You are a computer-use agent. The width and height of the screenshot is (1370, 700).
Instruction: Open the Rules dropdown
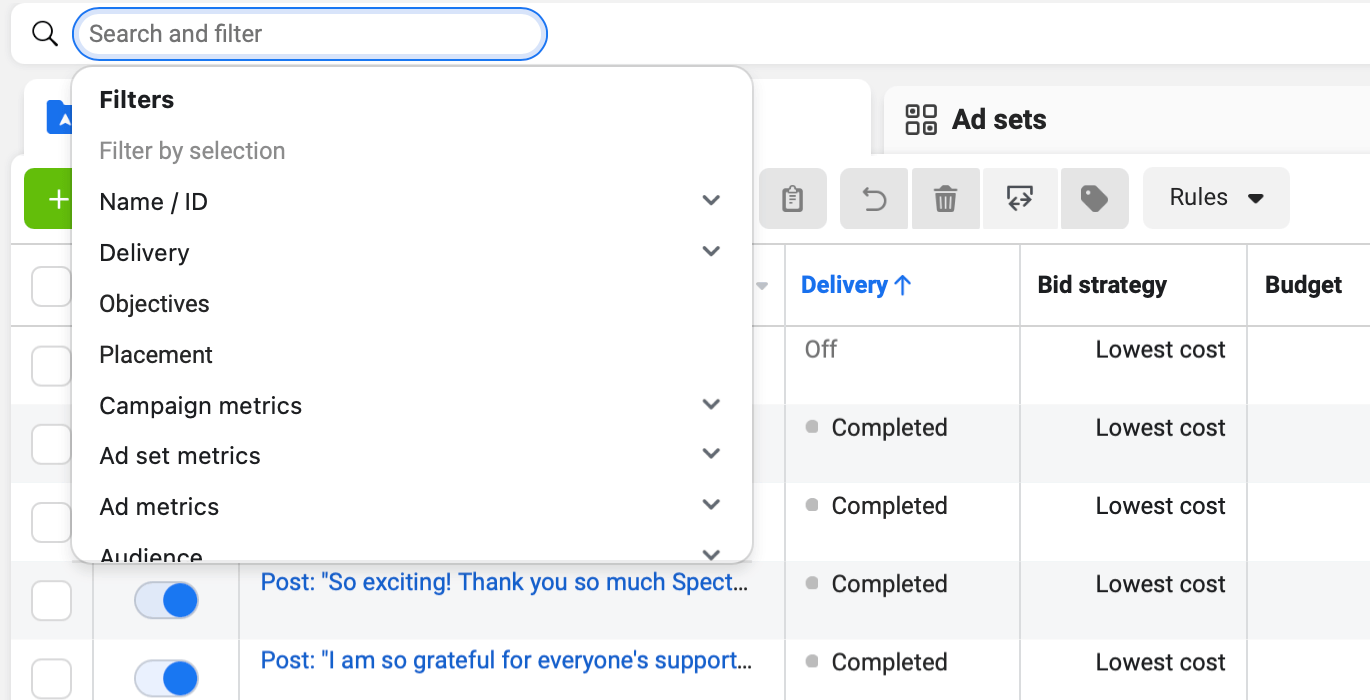tap(1216, 198)
